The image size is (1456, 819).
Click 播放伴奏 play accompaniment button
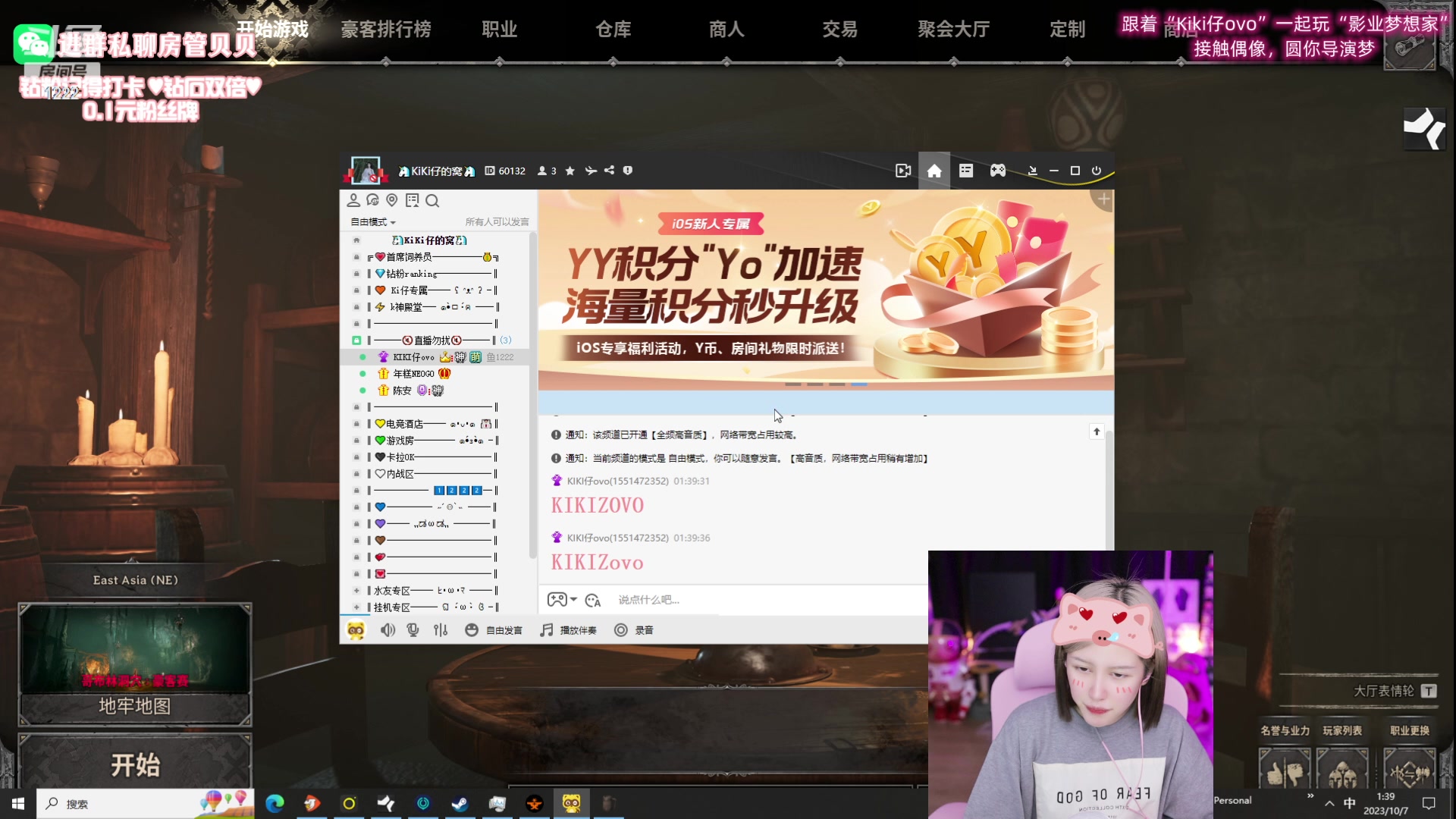click(x=568, y=630)
